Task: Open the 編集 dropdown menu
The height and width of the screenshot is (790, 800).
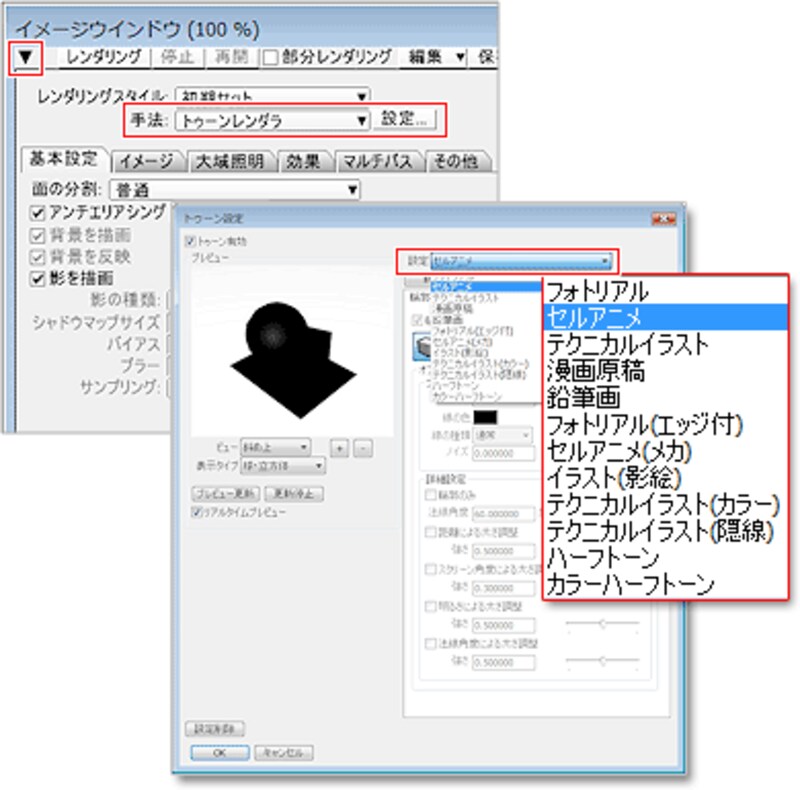Action: tap(437, 57)
